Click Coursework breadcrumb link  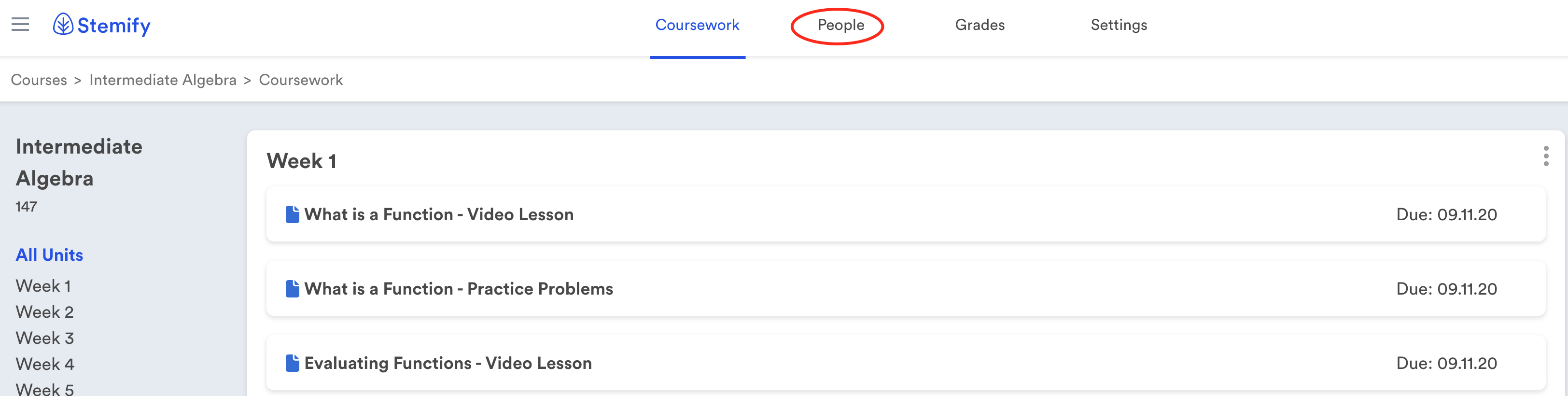[301, 80]
